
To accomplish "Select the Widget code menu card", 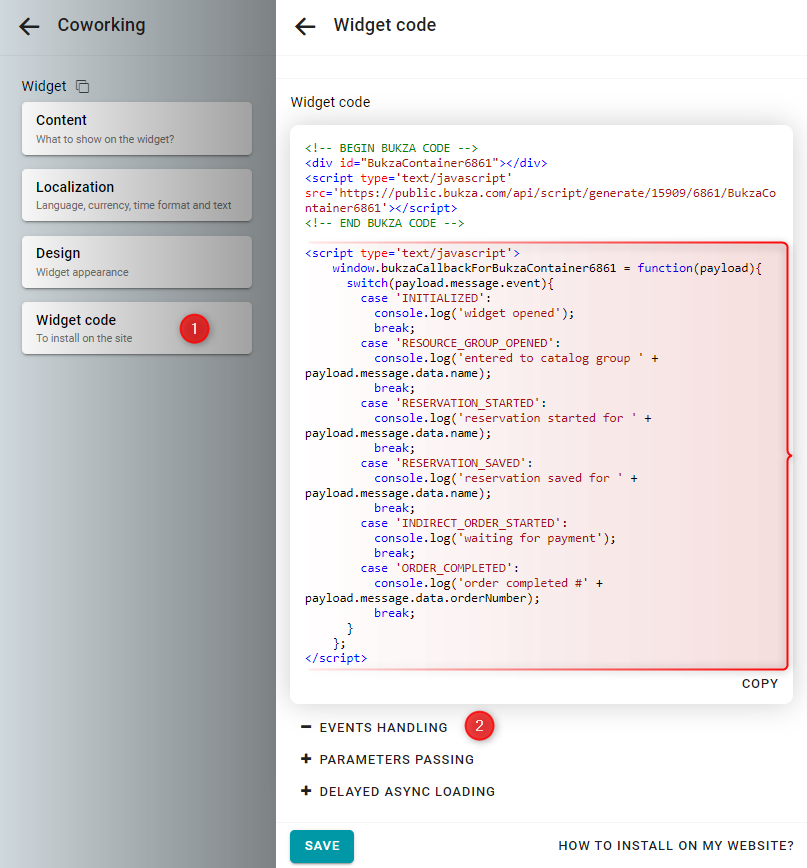I will pyautogui.click(x=137, y=328).
